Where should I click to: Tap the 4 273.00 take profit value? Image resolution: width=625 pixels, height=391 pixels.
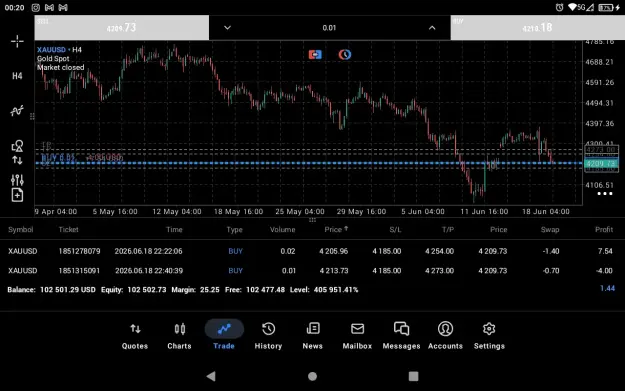click(x=439, y=271)
